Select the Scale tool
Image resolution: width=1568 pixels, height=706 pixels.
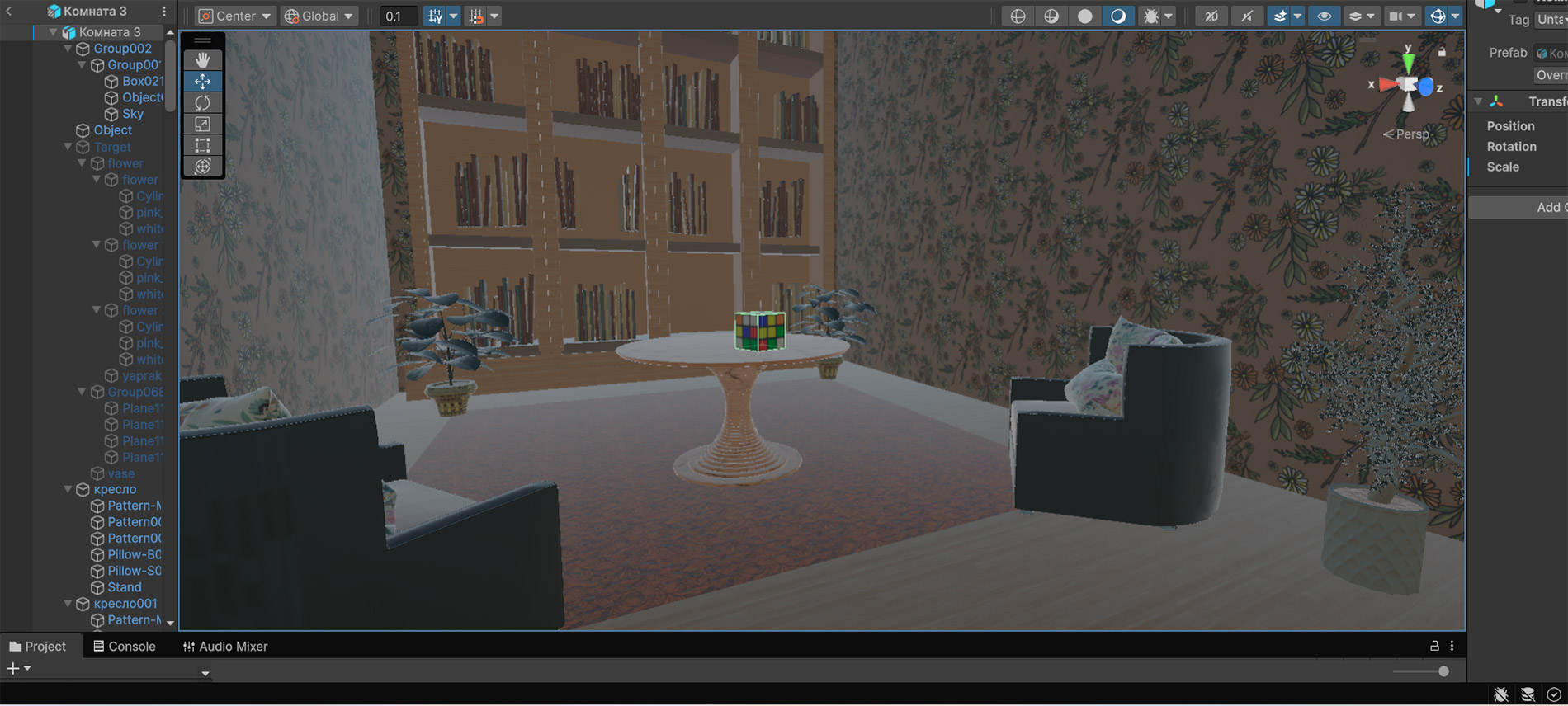(x=202, y=124)
